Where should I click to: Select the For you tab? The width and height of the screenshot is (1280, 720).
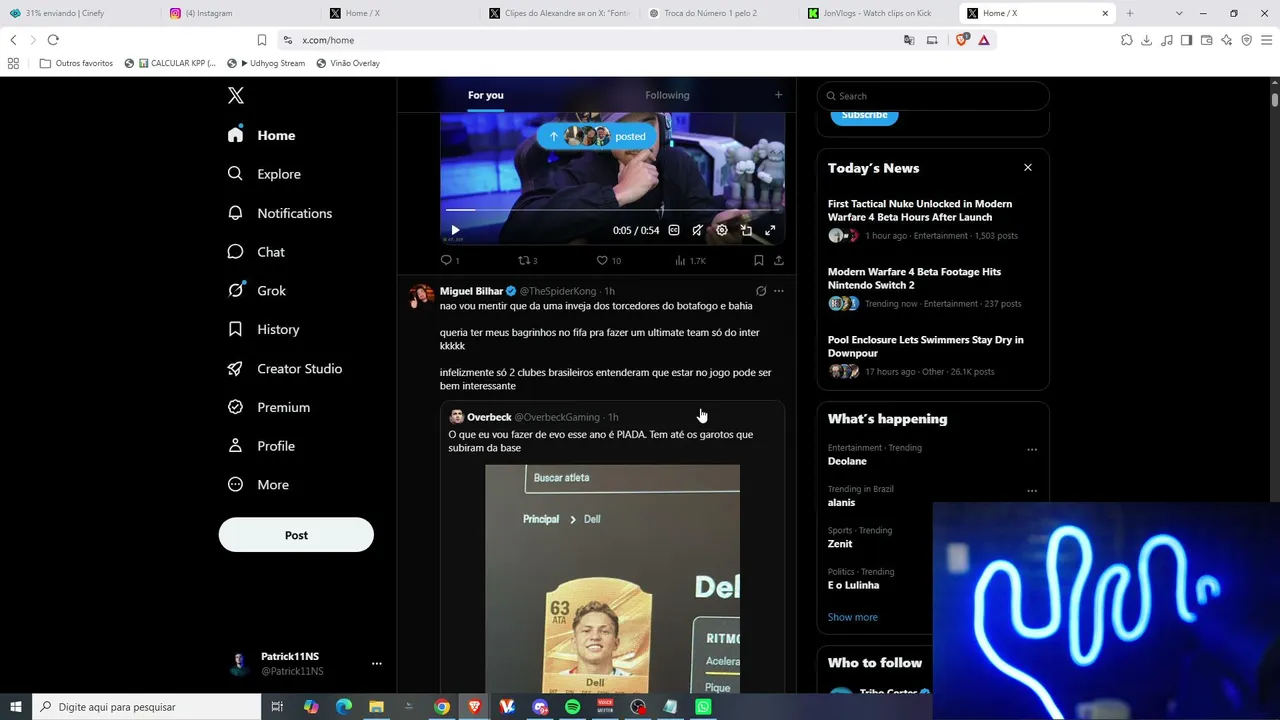click(486, 95)
